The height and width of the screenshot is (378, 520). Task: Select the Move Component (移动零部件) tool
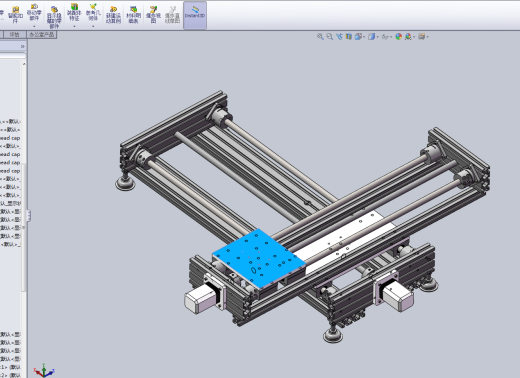[34, 12]
